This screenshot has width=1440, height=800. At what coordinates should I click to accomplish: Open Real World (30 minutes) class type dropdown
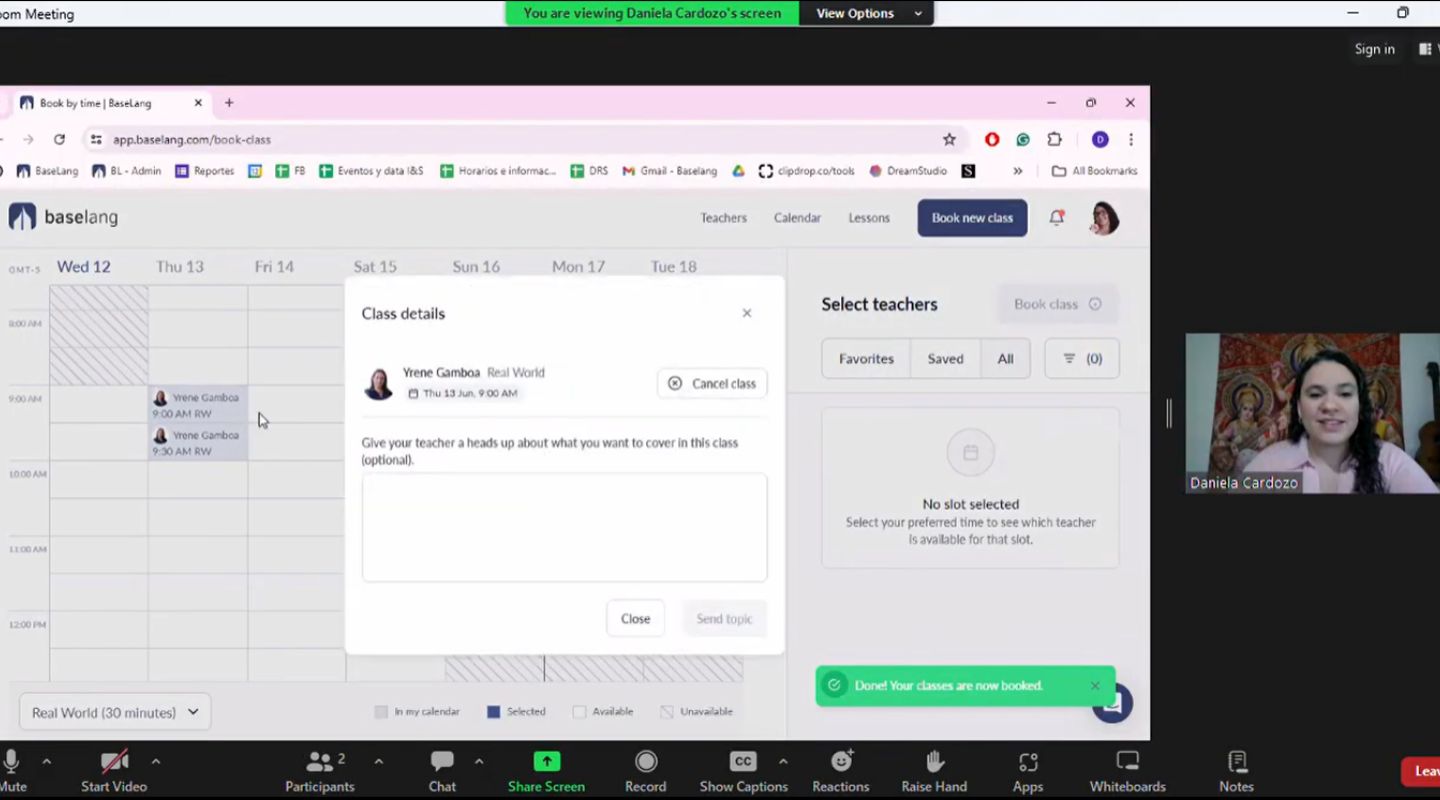(x=115, y=712)
